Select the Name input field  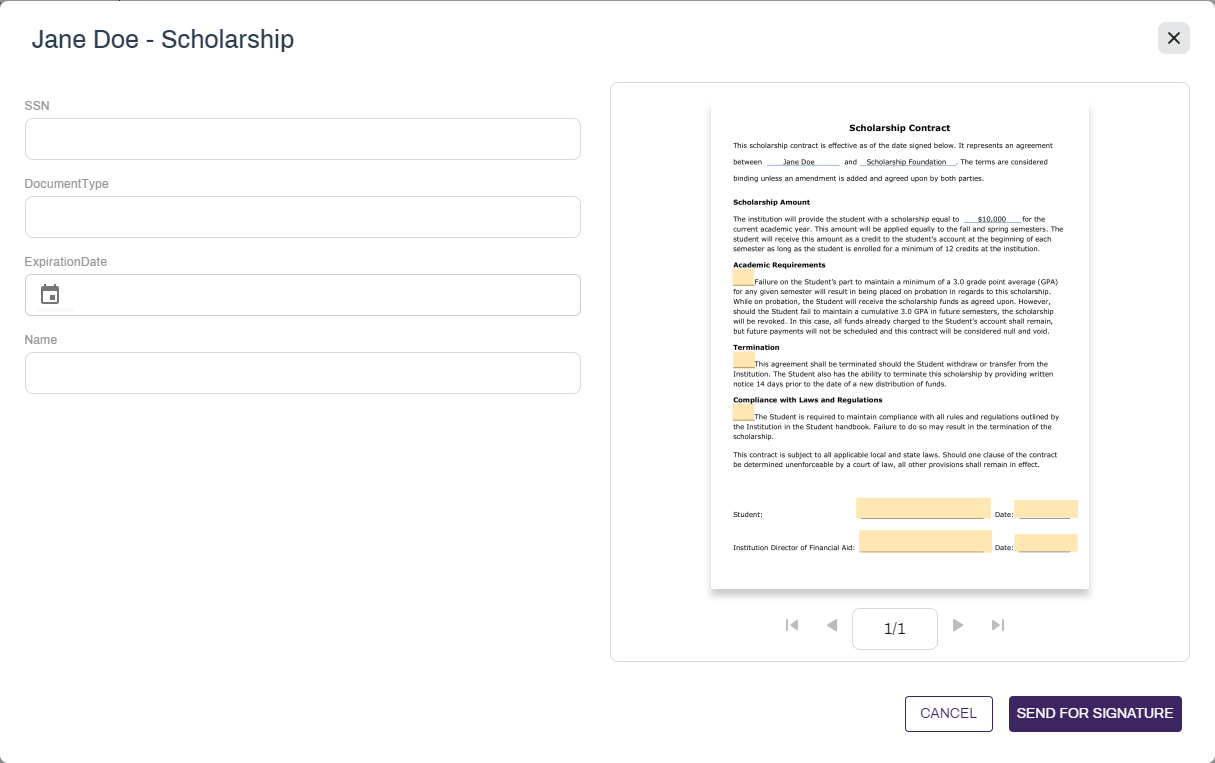pos(303,373)
